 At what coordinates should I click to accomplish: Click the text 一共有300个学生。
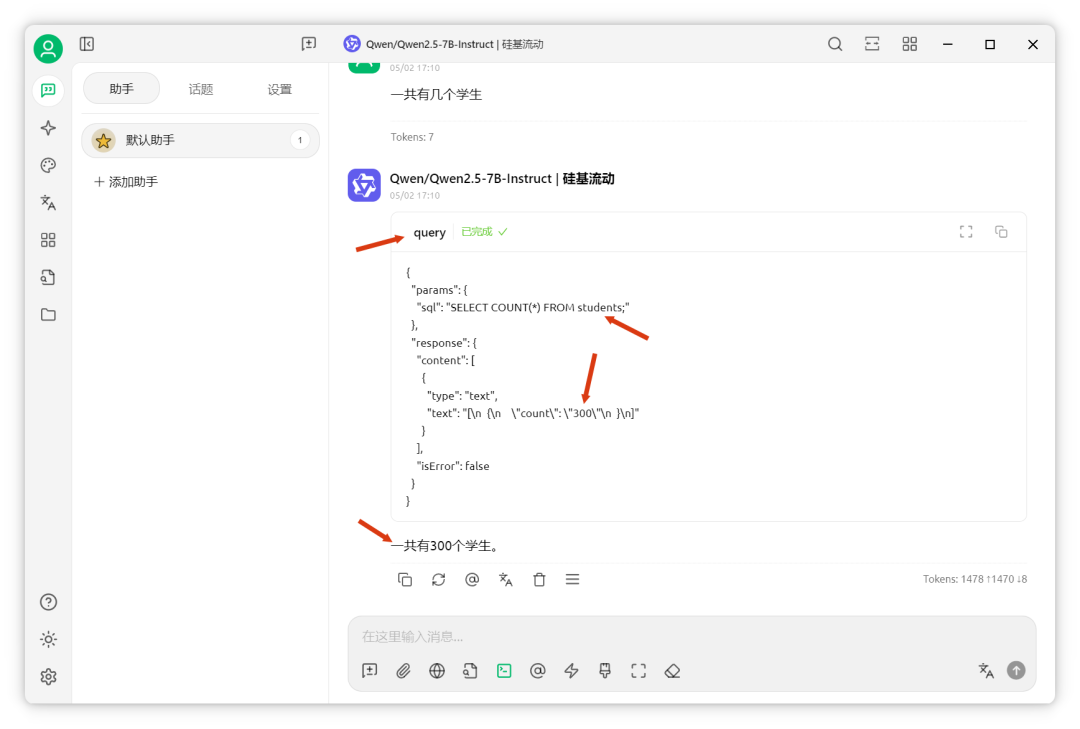coord(446,546)
